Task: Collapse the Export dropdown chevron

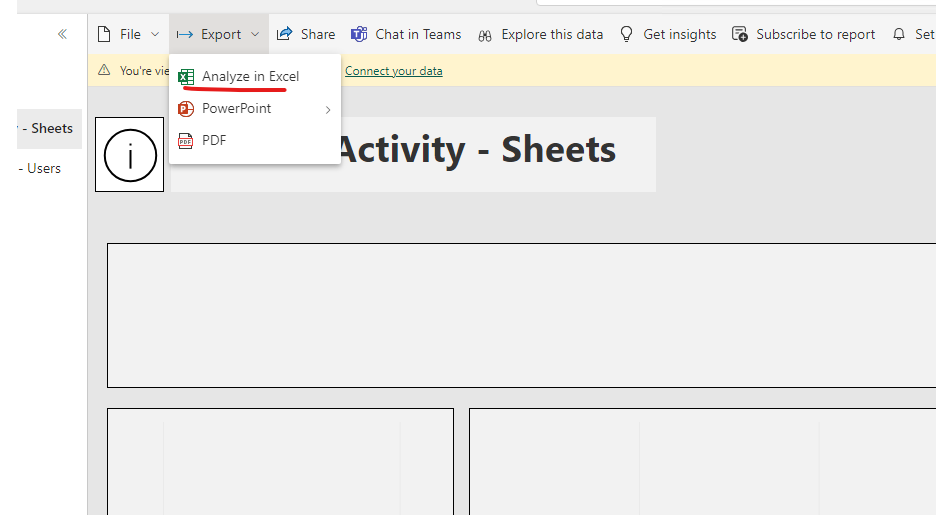Action: tap(255, 34)
